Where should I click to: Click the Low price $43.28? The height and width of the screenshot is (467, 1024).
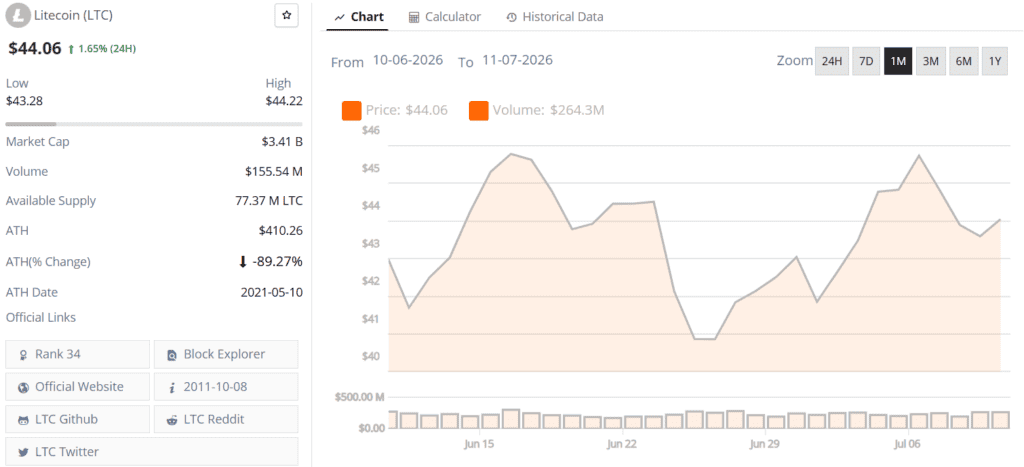tap(24, 101)
